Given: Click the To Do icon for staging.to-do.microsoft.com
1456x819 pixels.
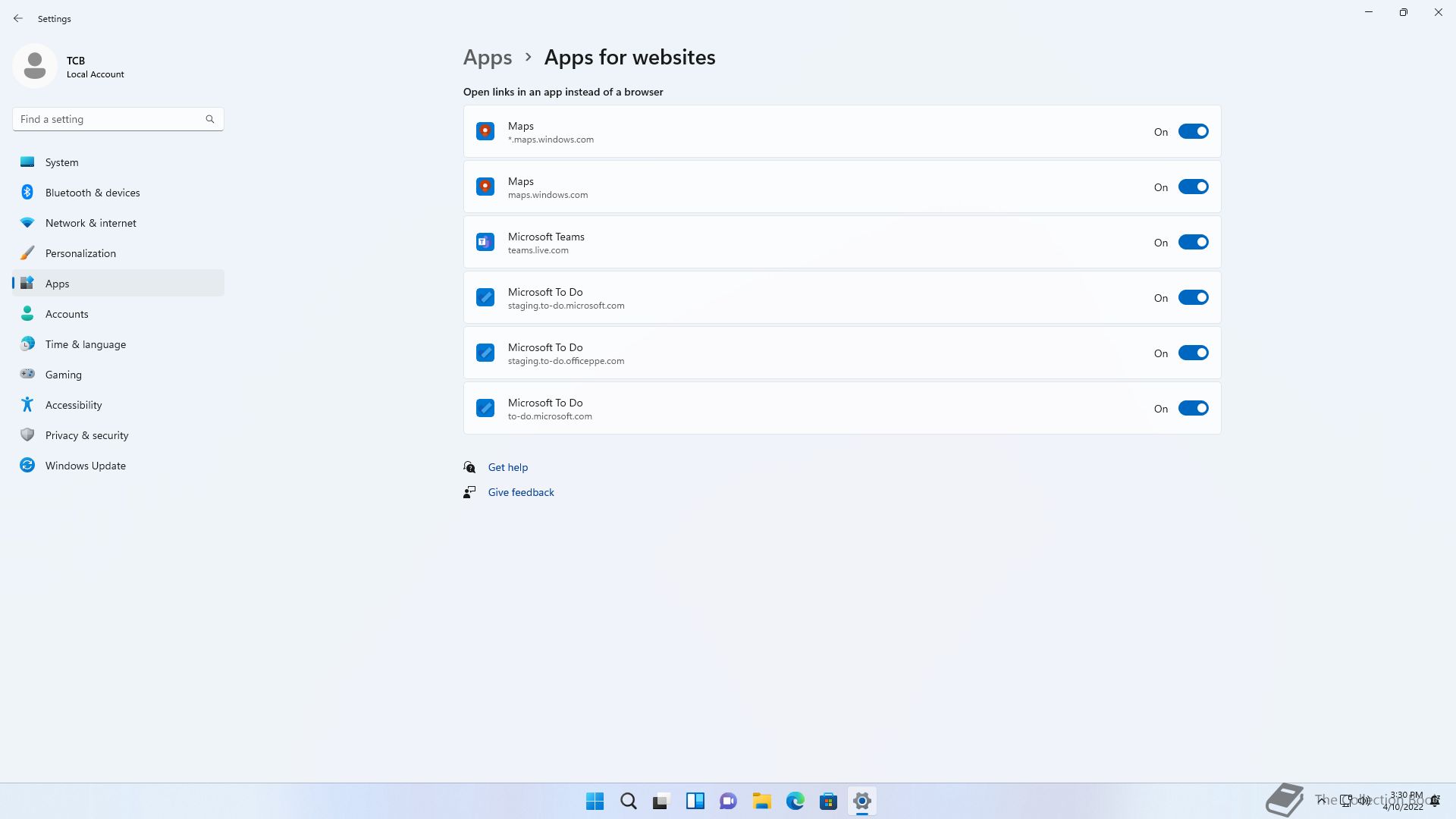Looking at the screenshot, I should pyautogui.click(x=485, y=297).
